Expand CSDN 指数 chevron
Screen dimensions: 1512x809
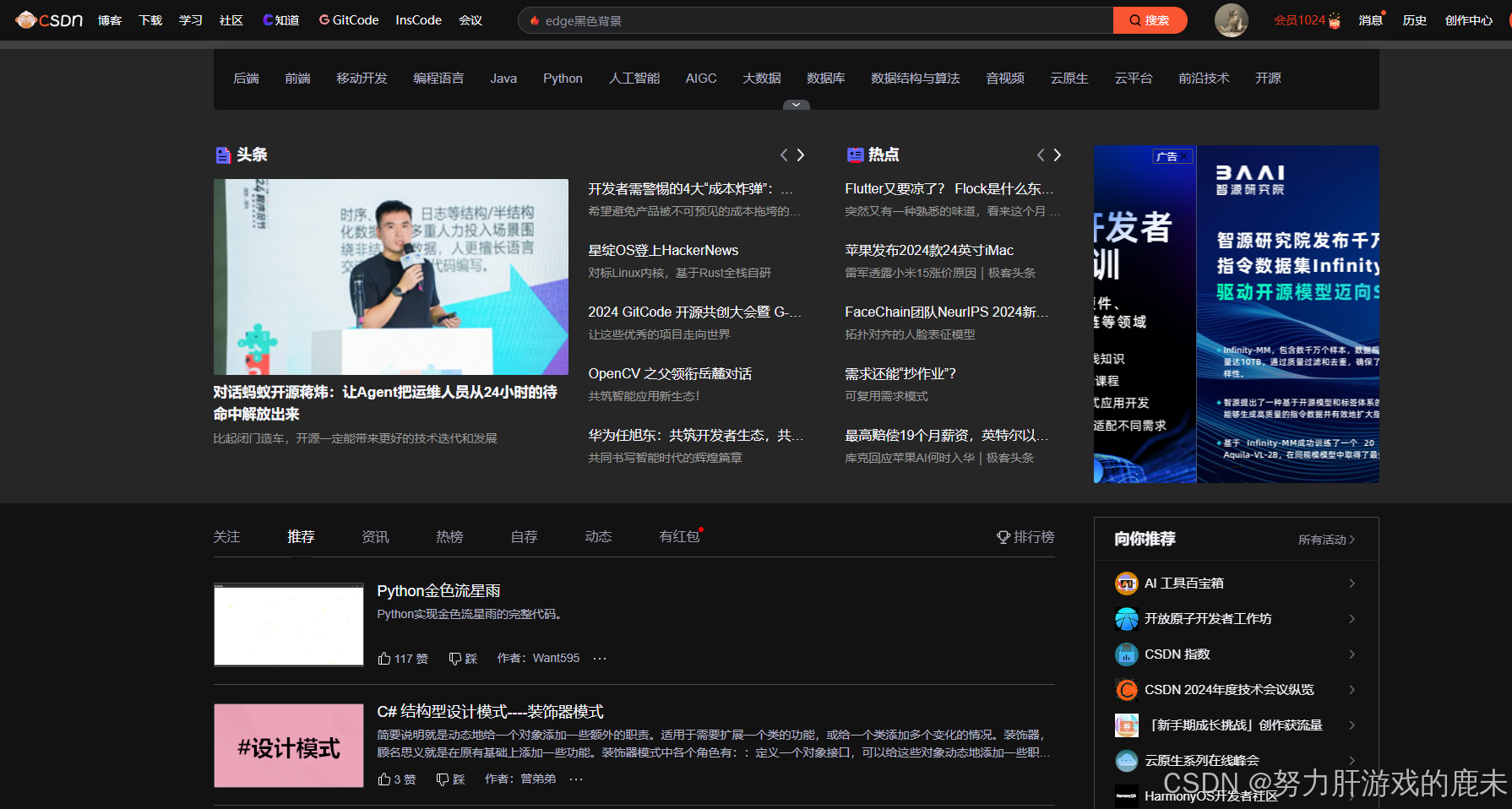1352,654
